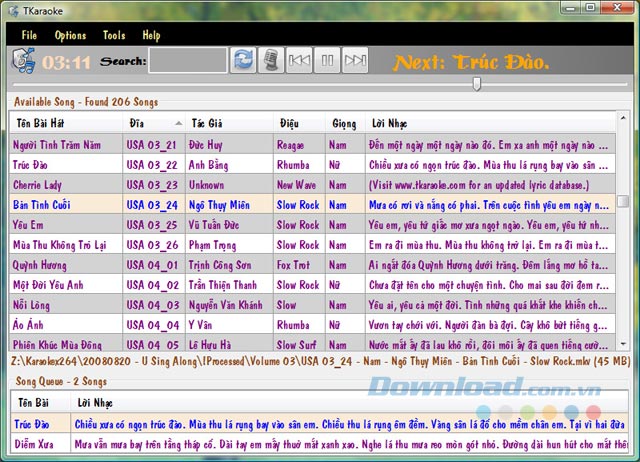Select Quỳnh Hương in the song list
This screenshot has width=640, height=462.
40,265
